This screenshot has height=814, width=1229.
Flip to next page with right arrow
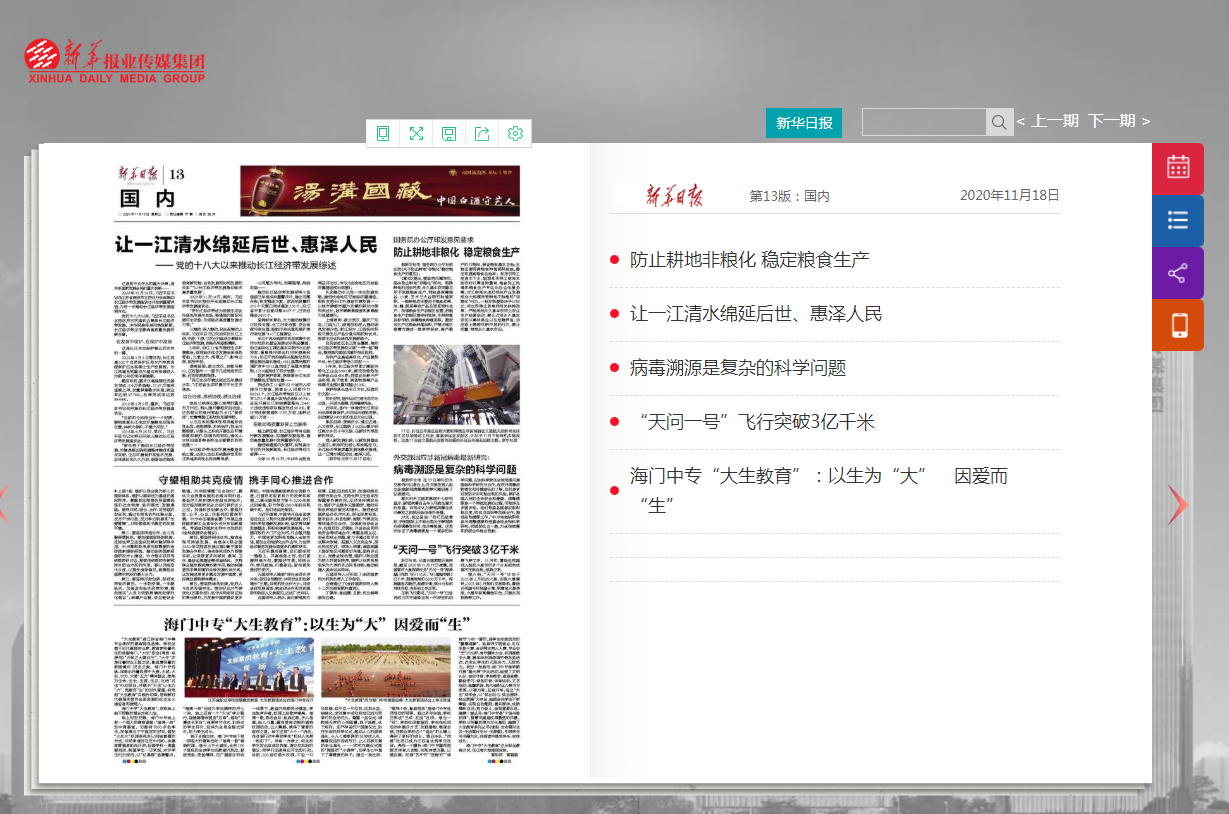(x=1177, y=504)
